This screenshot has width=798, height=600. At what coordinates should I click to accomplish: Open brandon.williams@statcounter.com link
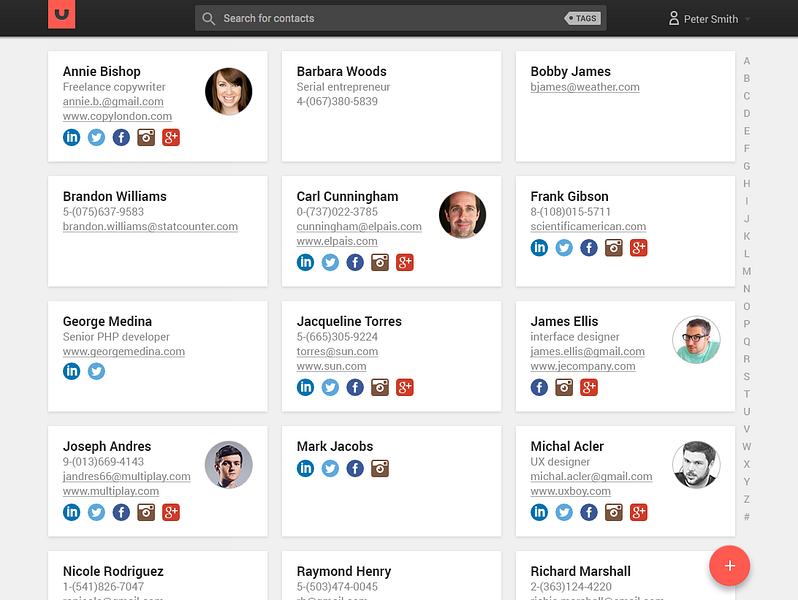pos(150,226)
